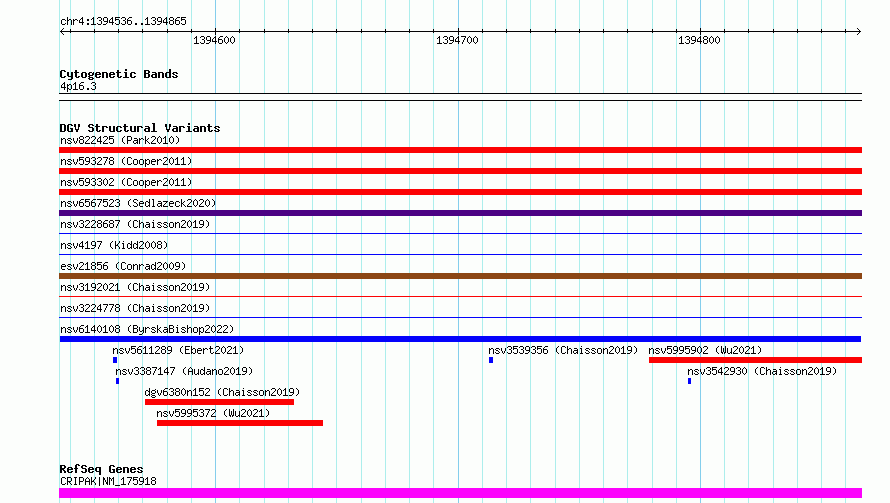The width and height of the screenshot is (890, 503).
Task: Click the nsv822425 (Park2010) variant label
Action: (120, 140)
